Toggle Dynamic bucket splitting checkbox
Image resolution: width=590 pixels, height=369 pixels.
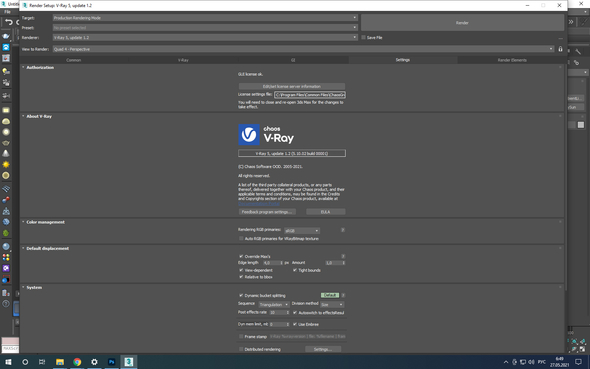(x=241, y=295)
